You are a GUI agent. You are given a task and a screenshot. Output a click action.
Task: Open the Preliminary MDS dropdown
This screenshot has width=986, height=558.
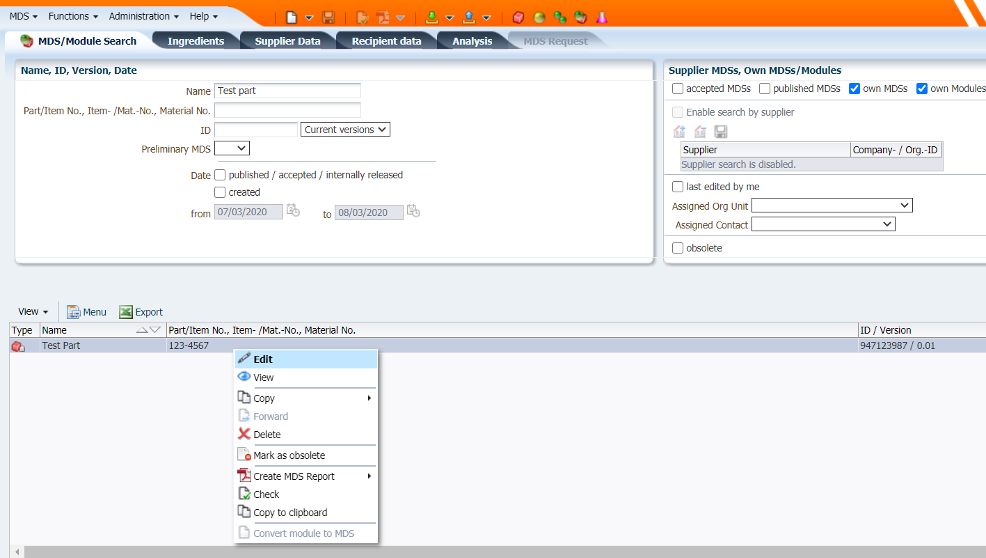(232, 148)
